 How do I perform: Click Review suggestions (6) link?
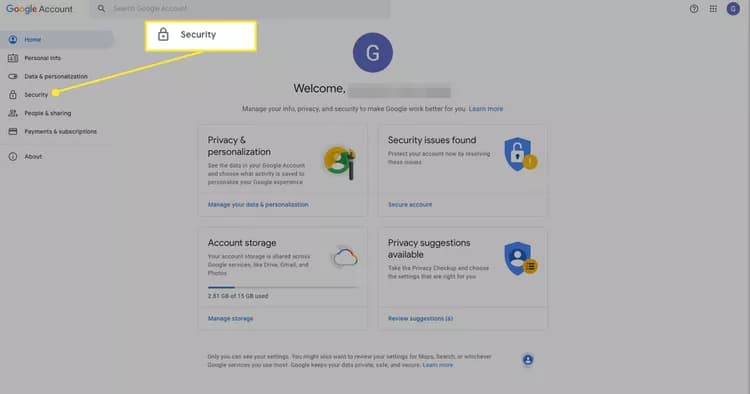[x=420, y=318]
